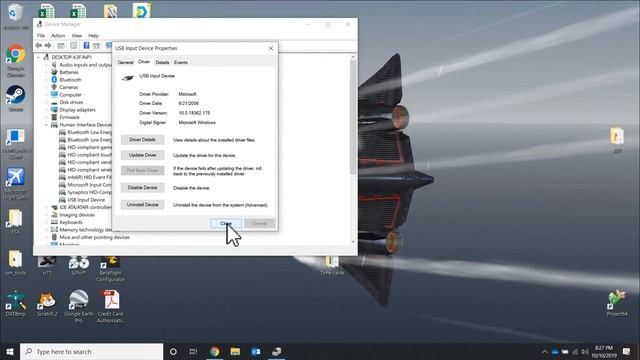Open the DXTBmp desktop shortcut
The image size is (640, 360).
pos(16,304)
